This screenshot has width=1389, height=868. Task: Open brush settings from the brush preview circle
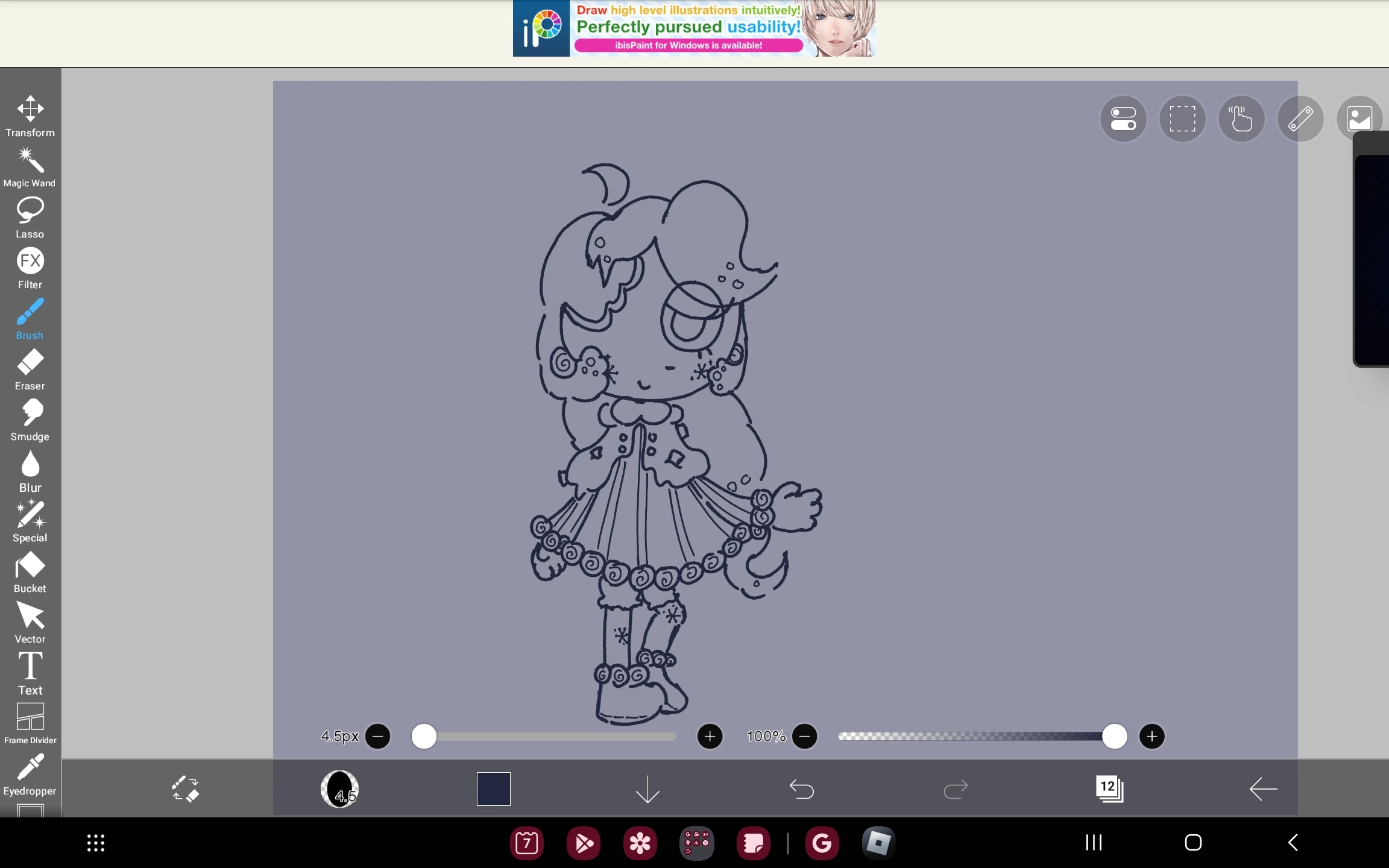click(x=339, y=790)
